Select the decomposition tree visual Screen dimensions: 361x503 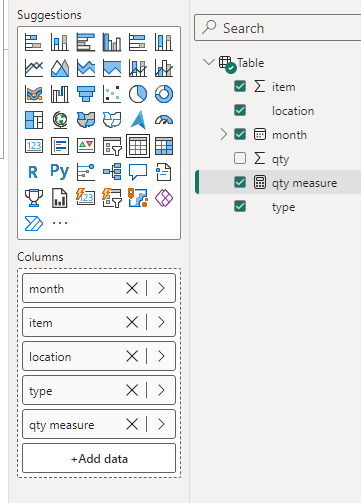[x=112, y=172]
